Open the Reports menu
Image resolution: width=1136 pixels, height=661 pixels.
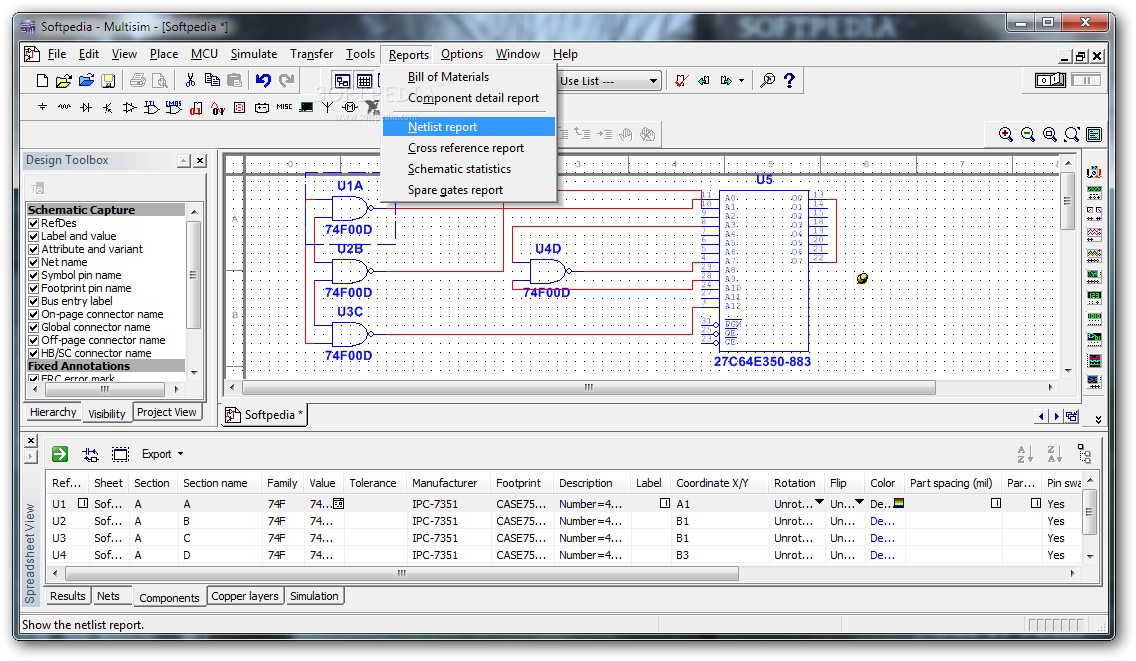tap(409, 54)
